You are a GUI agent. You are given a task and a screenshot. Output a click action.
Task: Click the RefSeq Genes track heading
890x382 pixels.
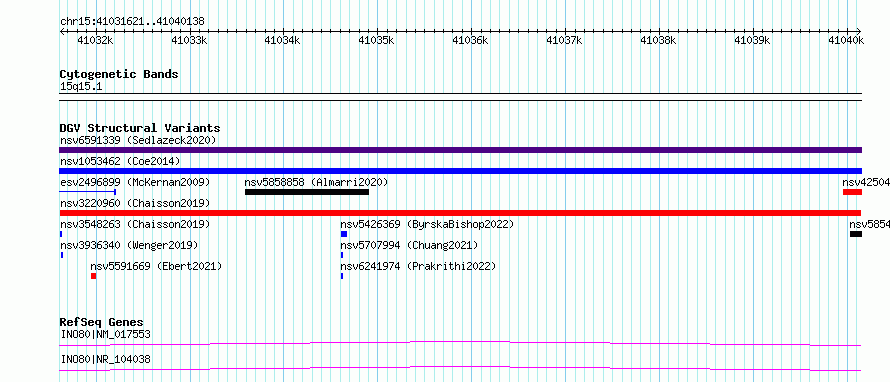pyautogui.click(x=102, y=322)
